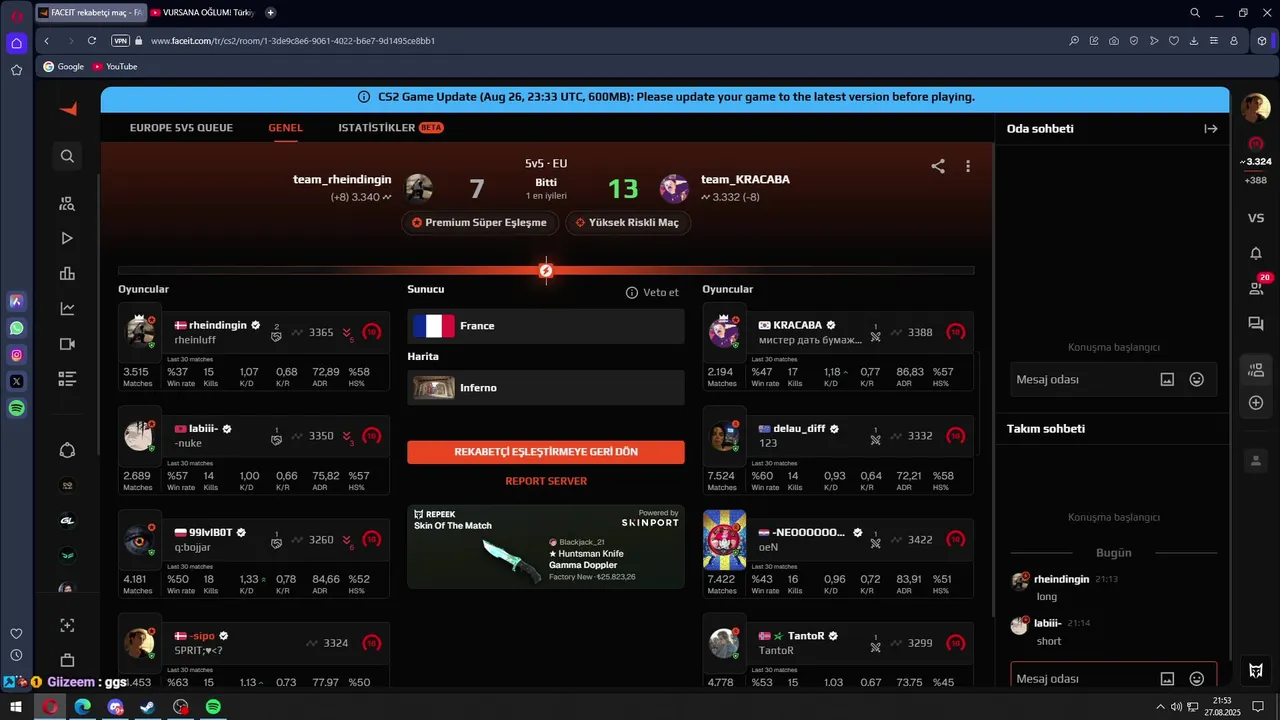Share this match room
Viewport: 1280px width, 720px height.
938,166
